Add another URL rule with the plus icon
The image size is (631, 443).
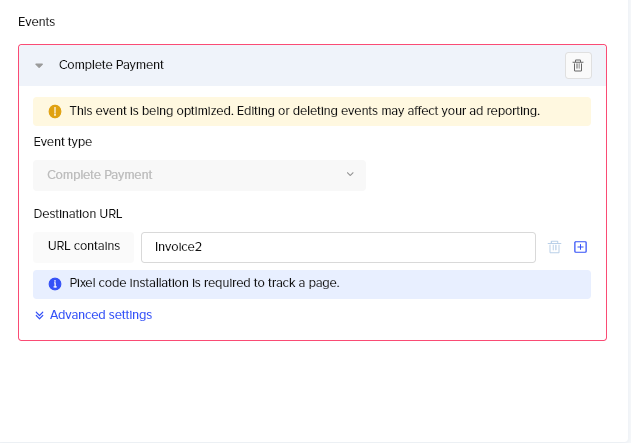coord(580,247)
